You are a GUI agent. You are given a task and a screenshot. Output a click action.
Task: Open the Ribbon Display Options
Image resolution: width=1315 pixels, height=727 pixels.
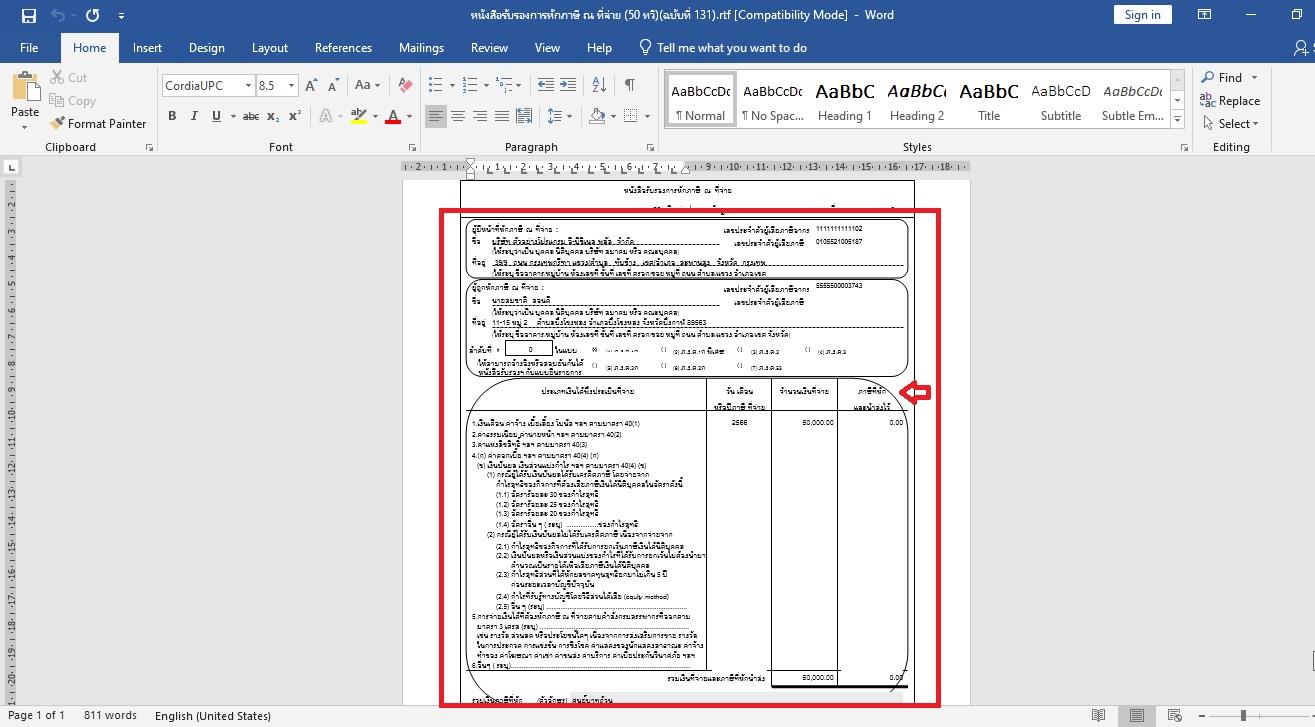[1206, 15]
